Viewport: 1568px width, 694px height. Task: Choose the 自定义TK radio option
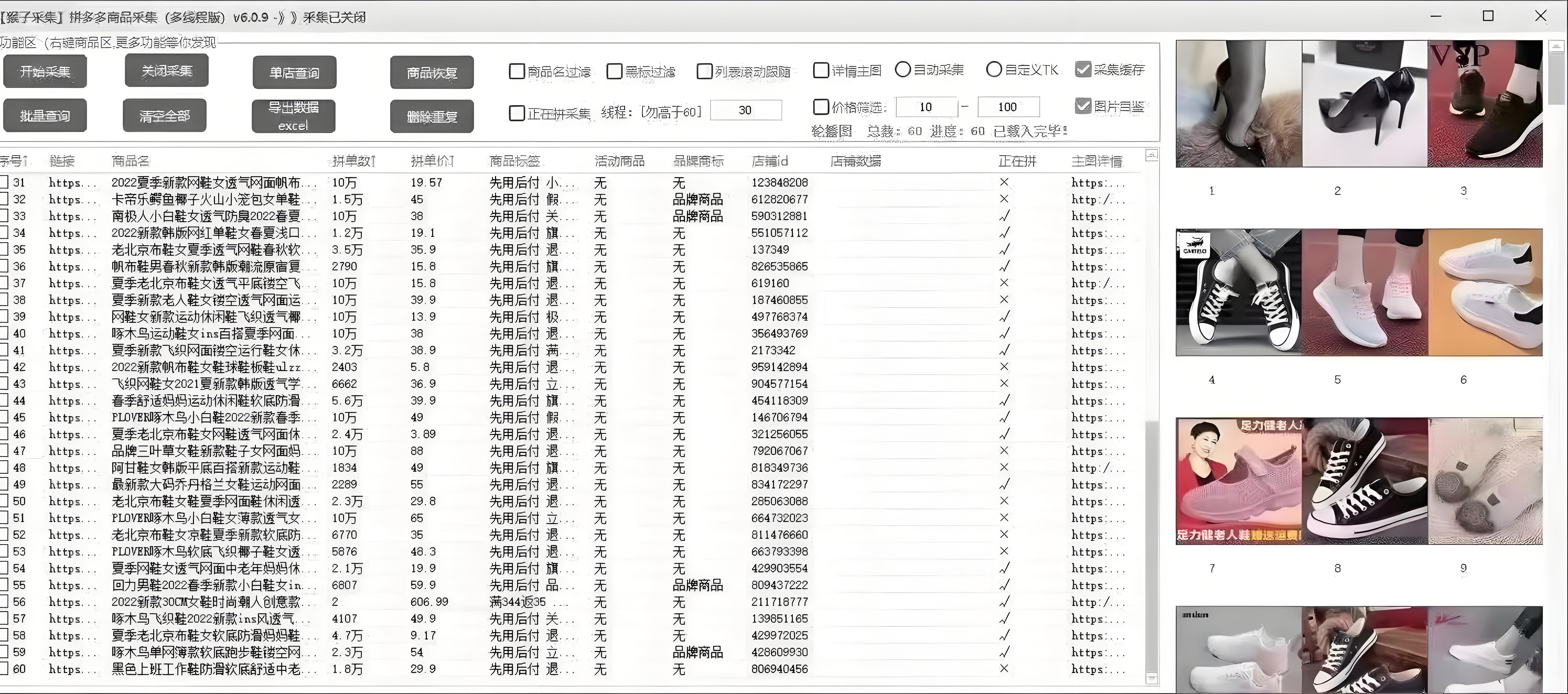(994, 70)
